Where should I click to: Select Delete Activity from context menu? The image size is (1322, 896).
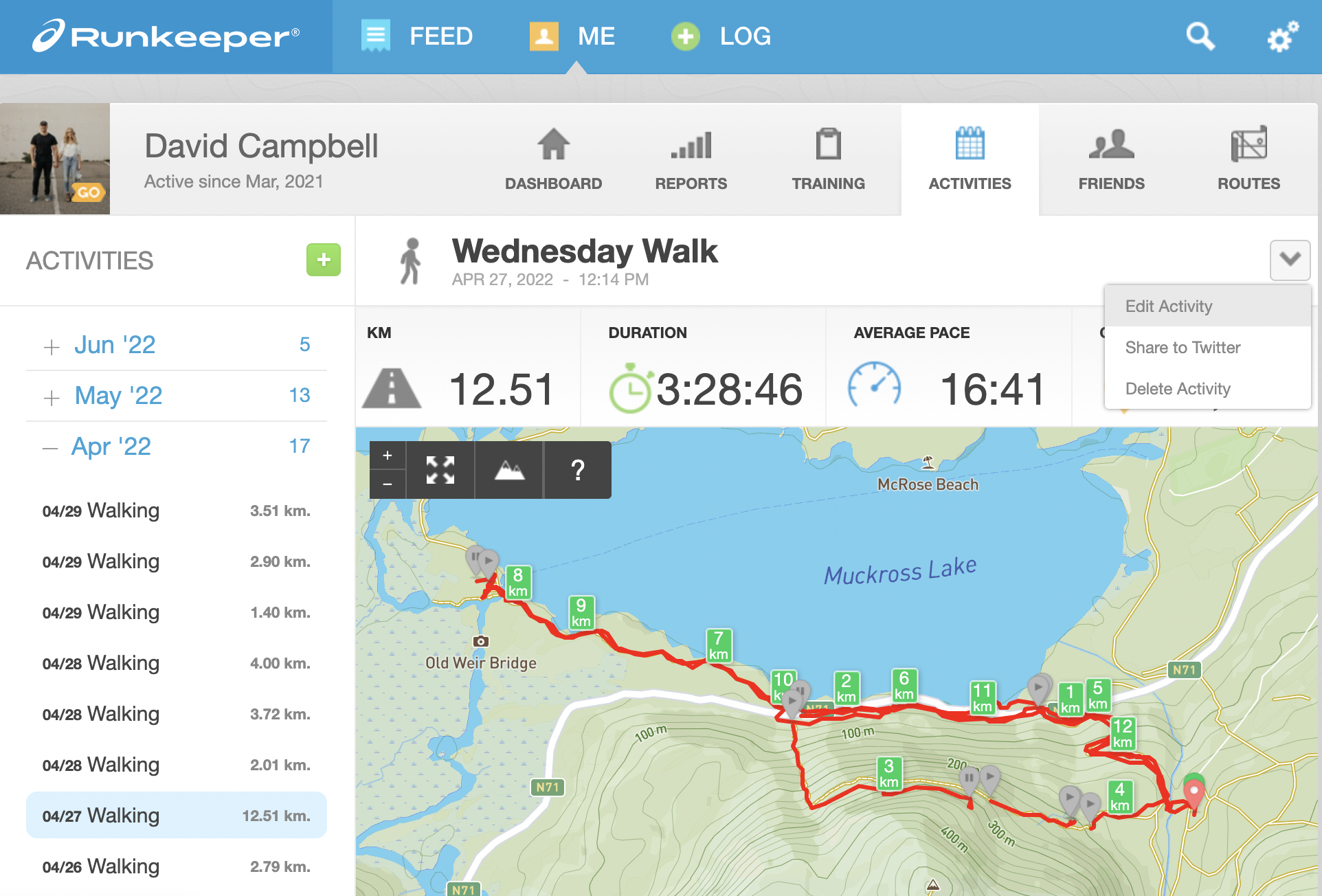(1177, 388)
